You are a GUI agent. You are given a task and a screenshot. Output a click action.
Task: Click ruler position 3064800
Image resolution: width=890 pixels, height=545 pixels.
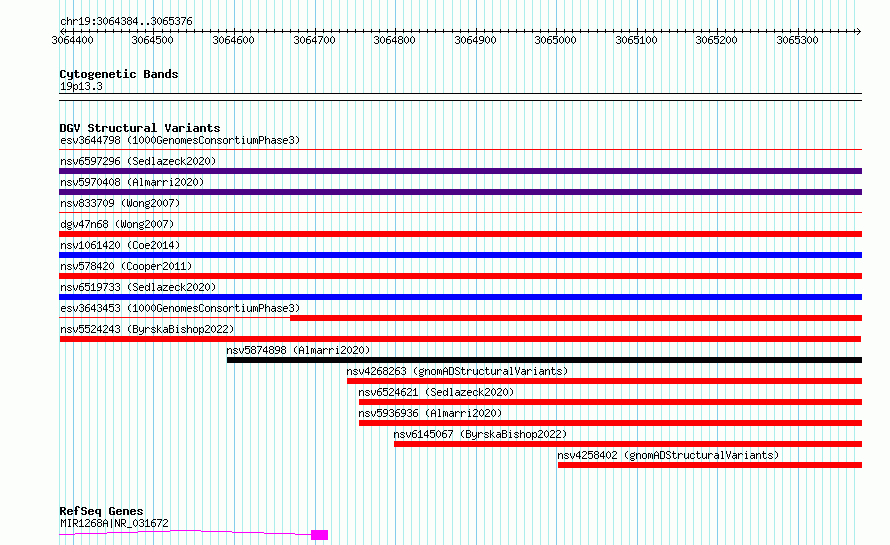click(x=394, y=40)
